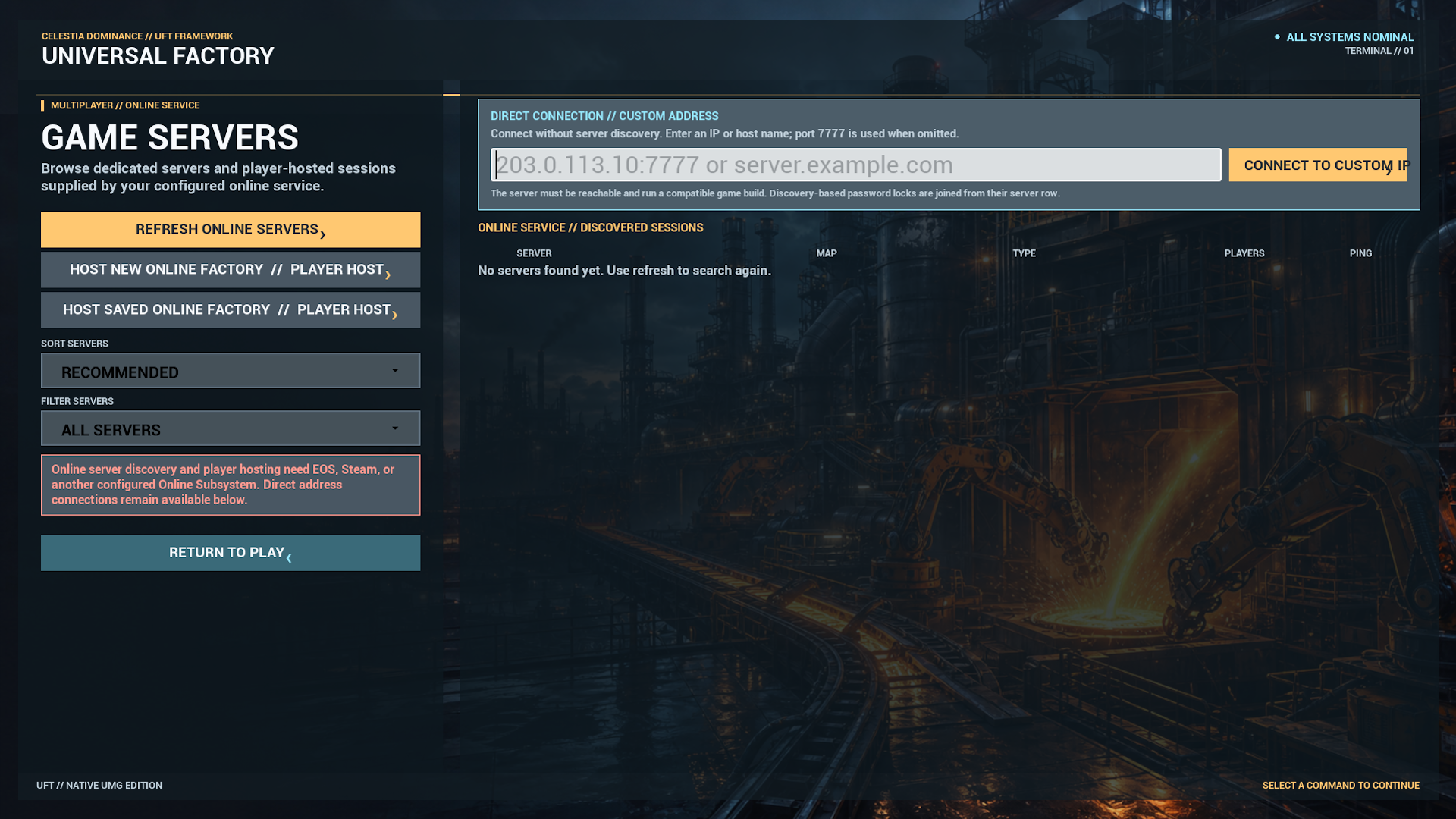Click the online subsystem warning notice
Viewport: 1456px width, 819px height.
[231, 485]
